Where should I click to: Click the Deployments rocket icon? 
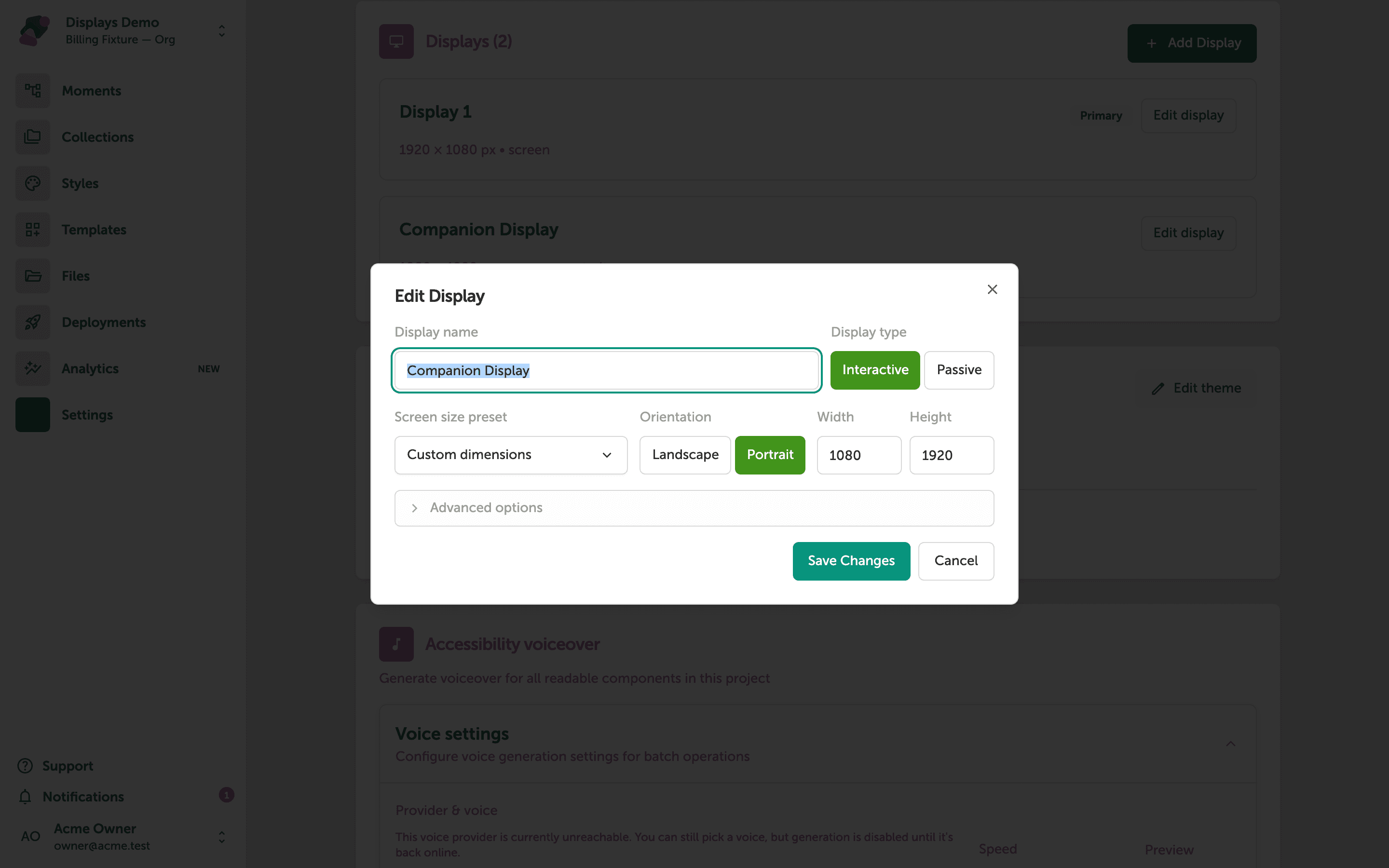pyautogui.click(x=33, y=322)
